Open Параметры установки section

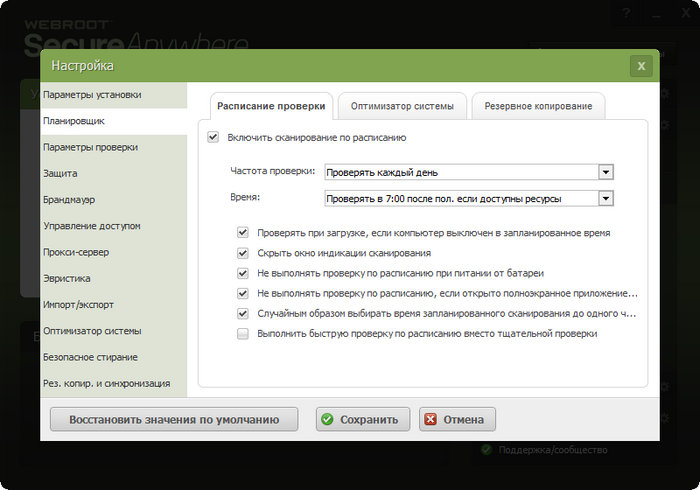click(113, 95)
